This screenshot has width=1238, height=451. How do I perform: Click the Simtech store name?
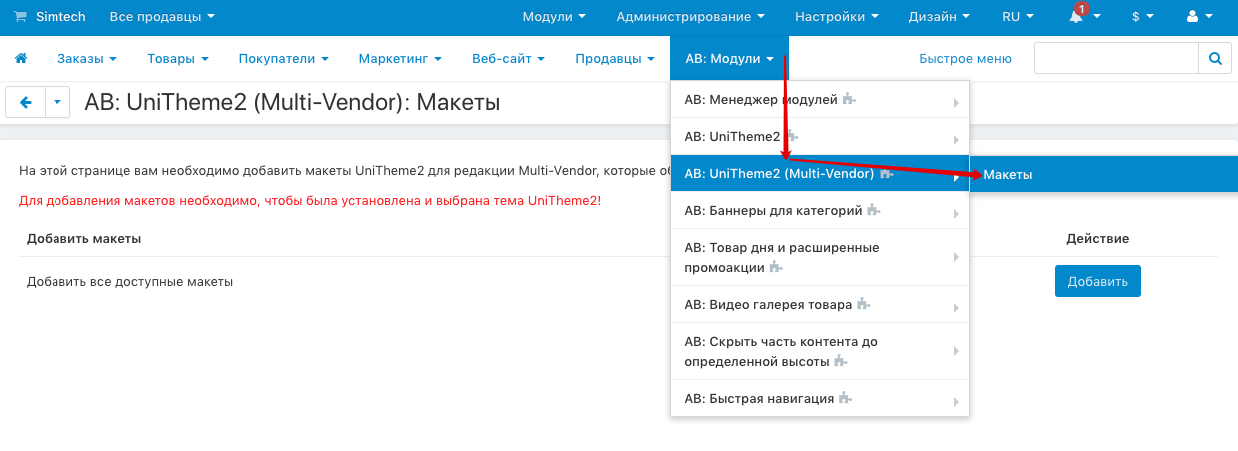click(x=61, y=17)
